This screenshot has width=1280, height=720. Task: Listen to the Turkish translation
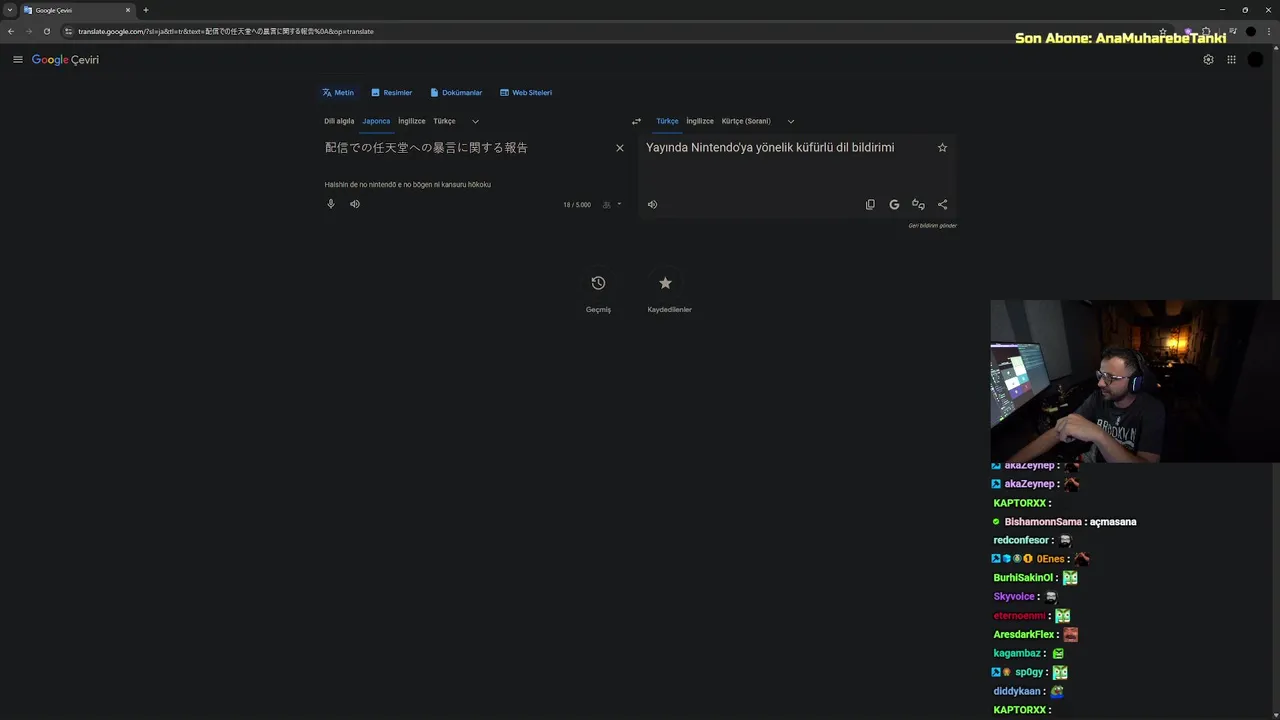(x=652, y=204)
